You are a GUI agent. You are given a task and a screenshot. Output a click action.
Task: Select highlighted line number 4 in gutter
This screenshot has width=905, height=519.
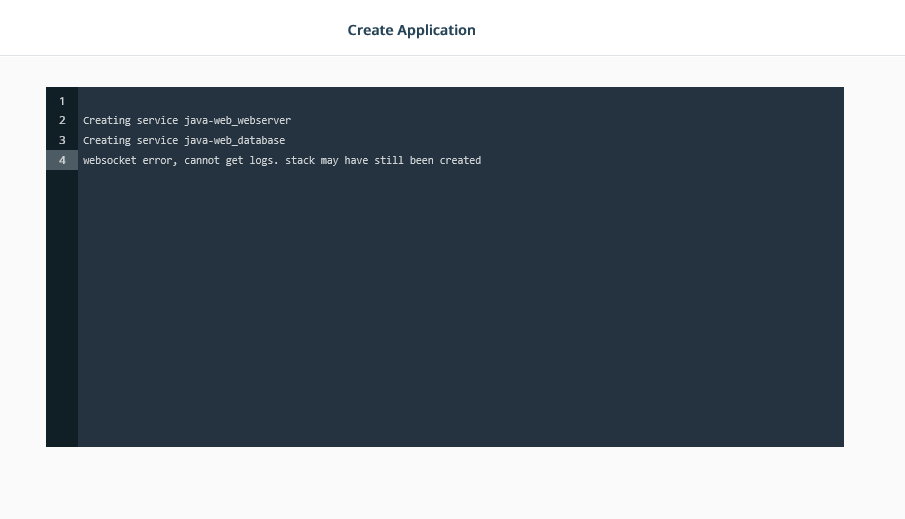[62, 160]
